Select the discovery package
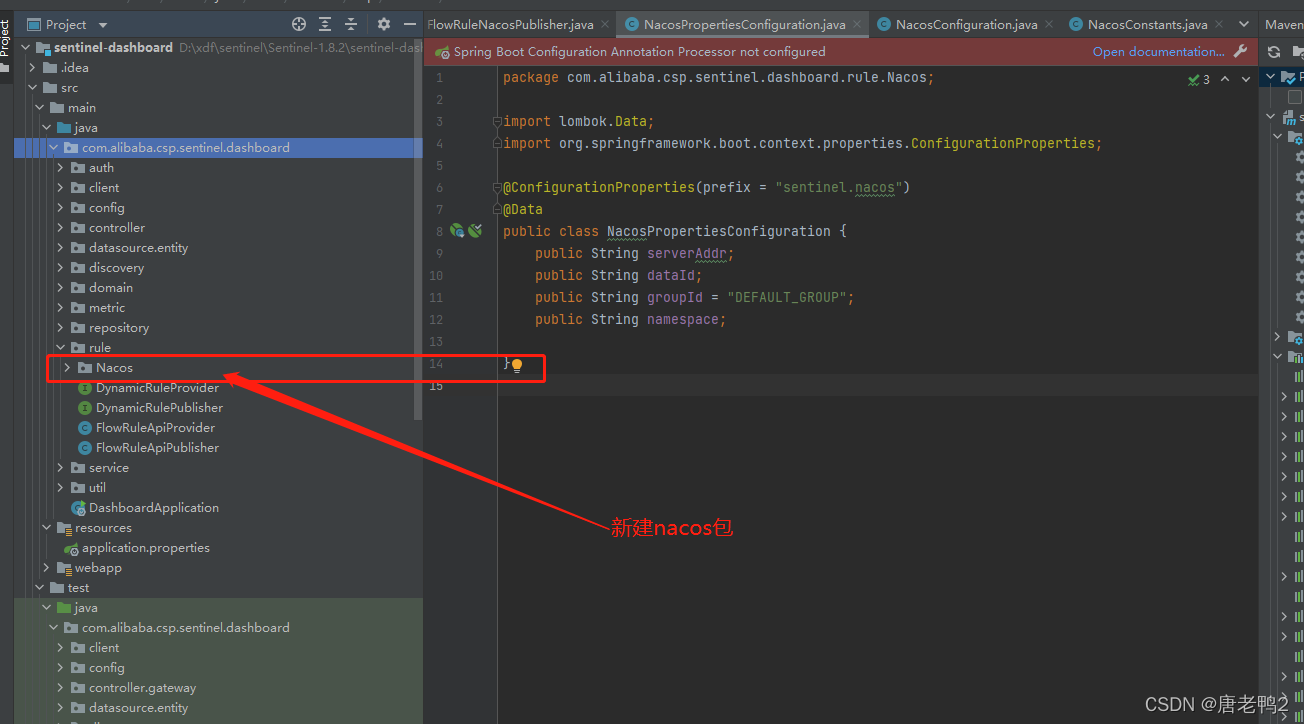 pyautogui.click(x=116, y=268)
